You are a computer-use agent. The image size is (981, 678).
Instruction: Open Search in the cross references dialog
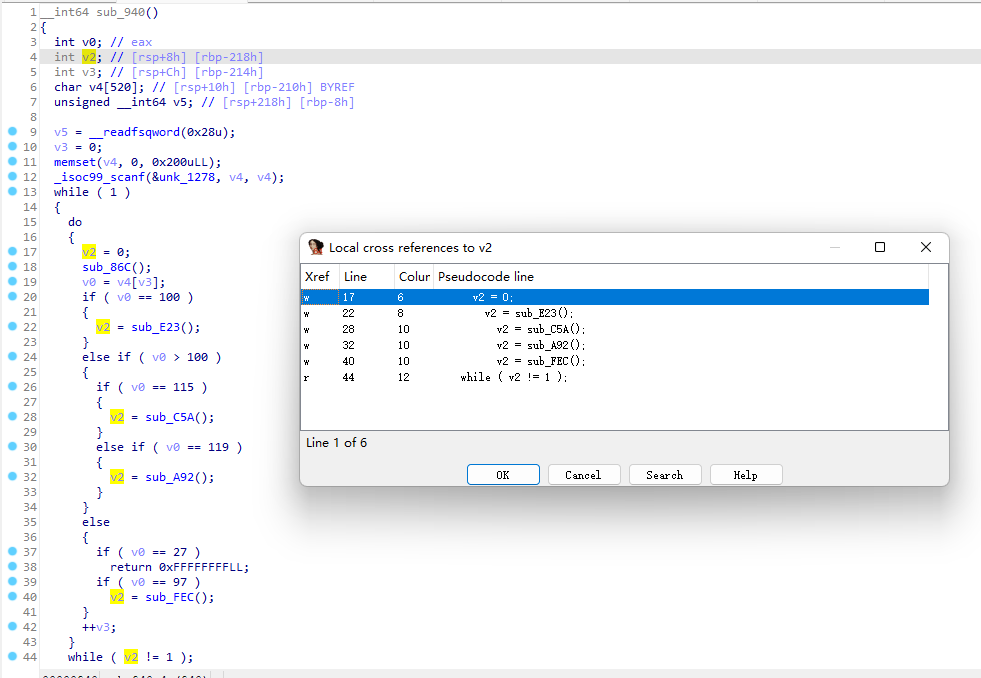[665, 474]
